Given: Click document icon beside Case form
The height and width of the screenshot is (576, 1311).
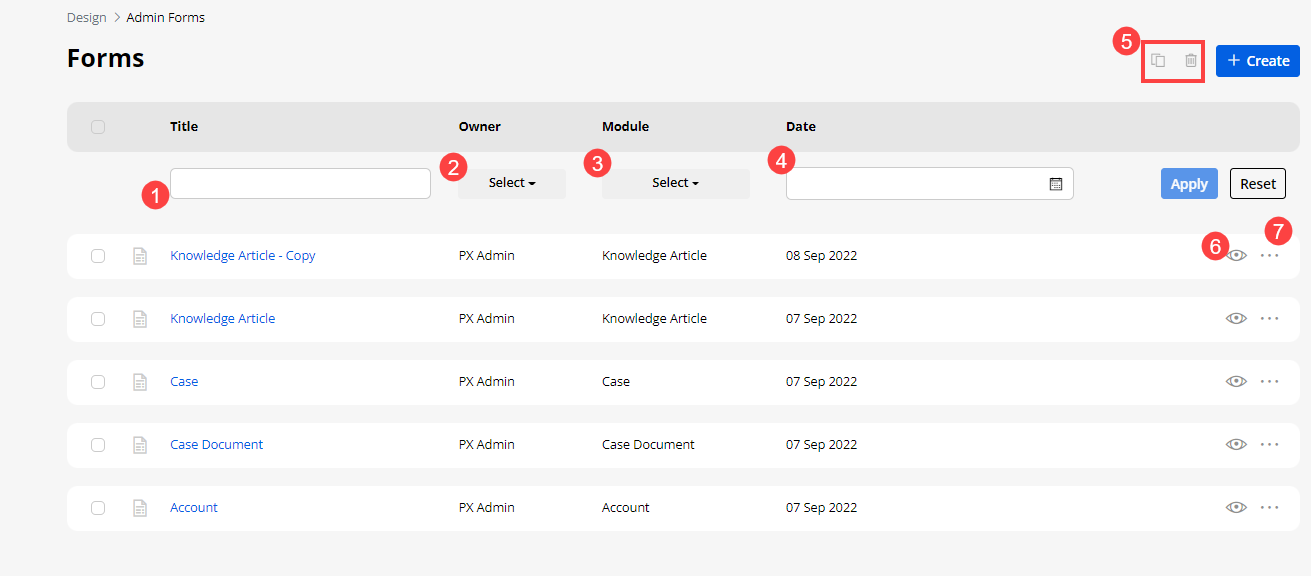Looking at the screenshot, I should (x=140, y=382).
